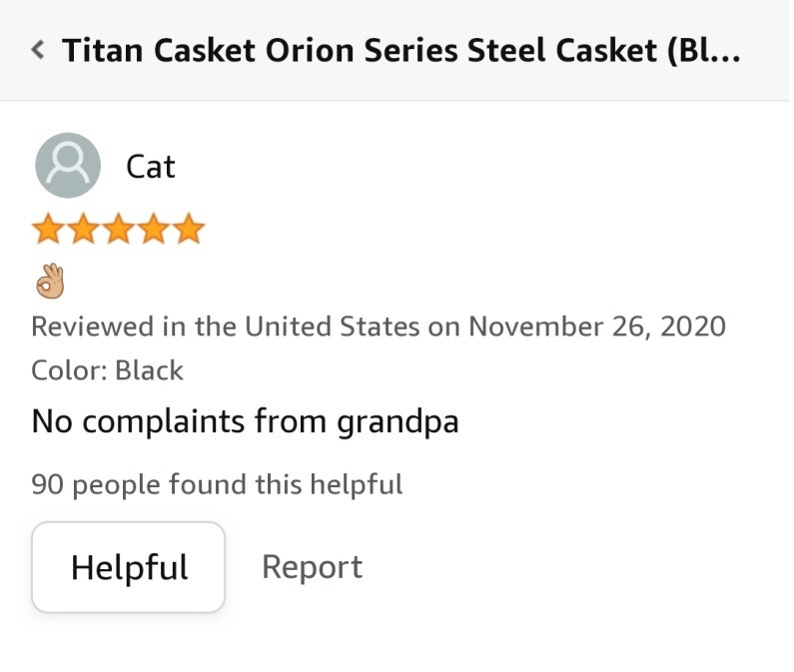Viewport: 794px width, 672px height.
Task: Go back using the header chevron
Action: [38, 50]
